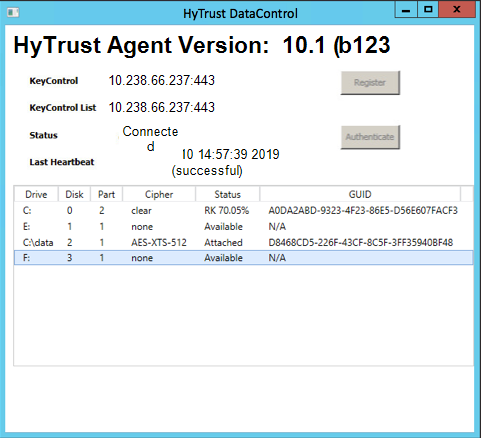Select the highlighted F: drive row
481x438 pixels.
[x=243, y=258]
